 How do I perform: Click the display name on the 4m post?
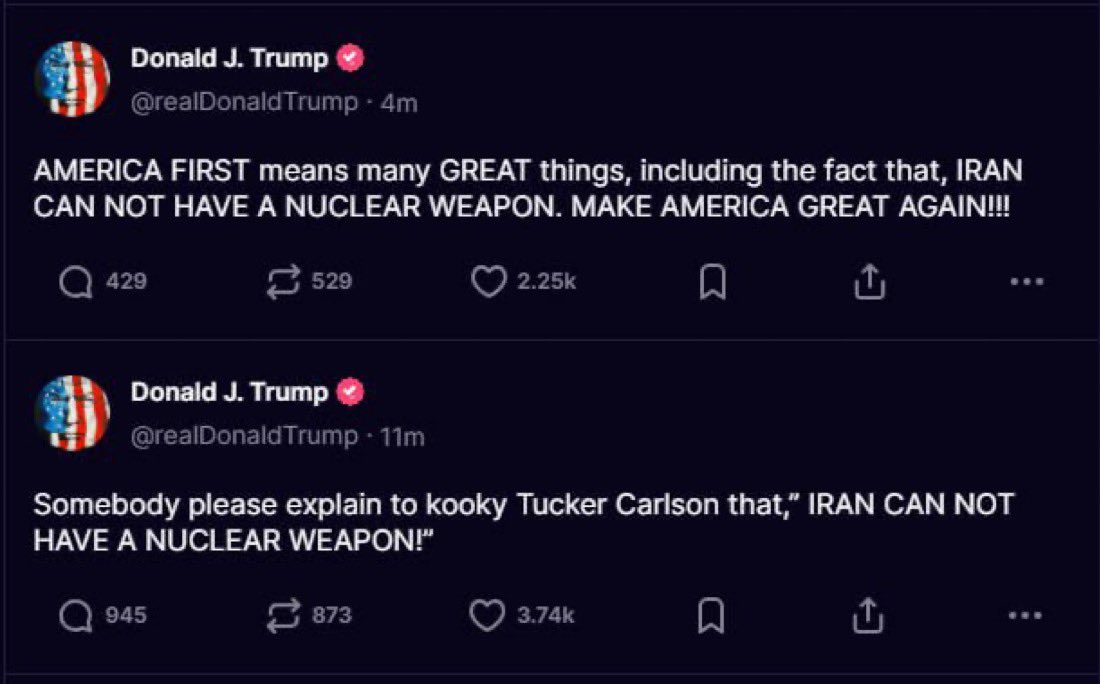click(230, 59)
